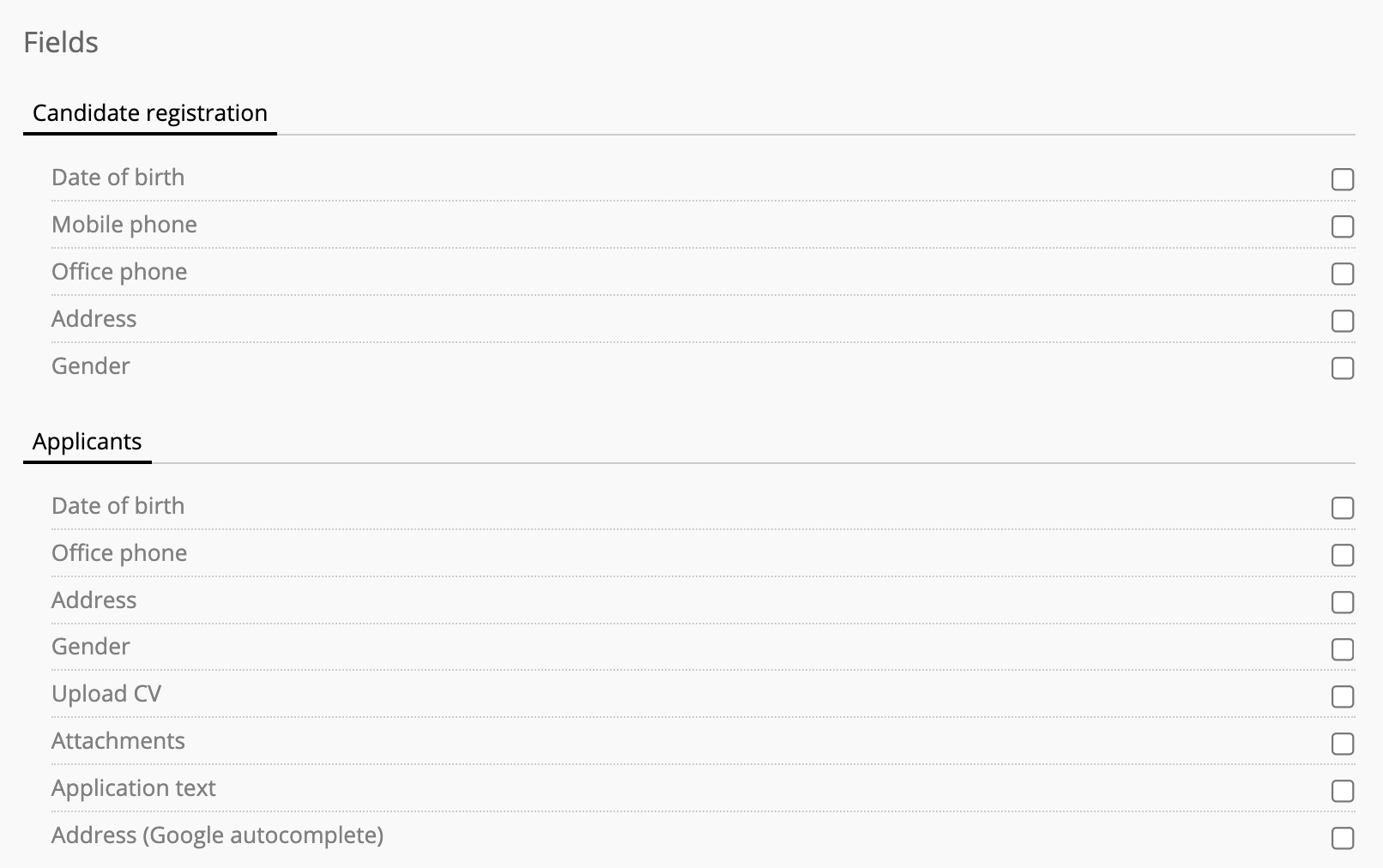Check the Application text checkbox

coord(1343,791)
